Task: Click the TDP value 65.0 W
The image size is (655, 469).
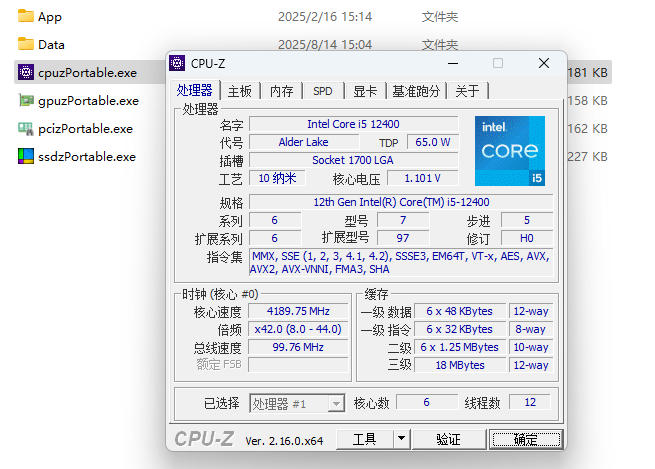Action: [x=433, y=142]
